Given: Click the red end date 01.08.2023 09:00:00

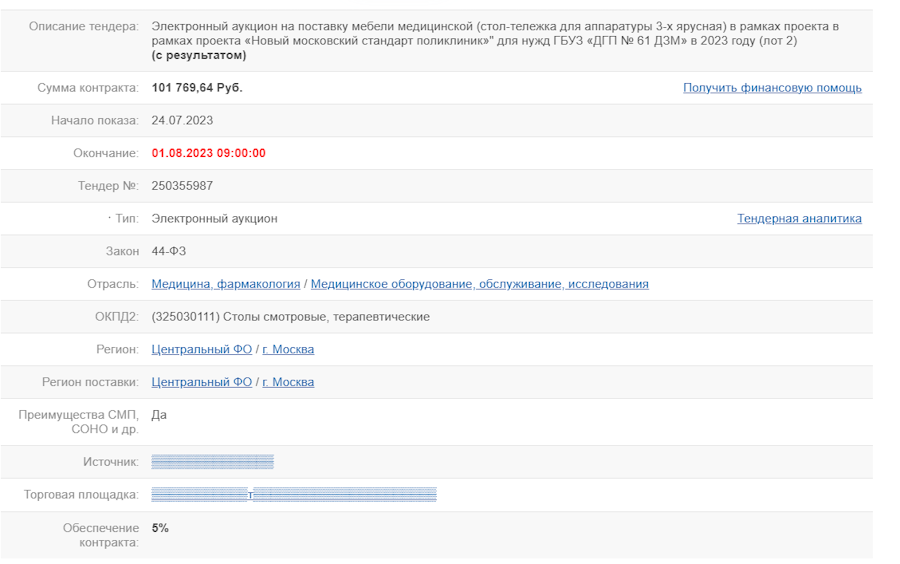Looking at the screenshot, I should (x=208, y=153).
